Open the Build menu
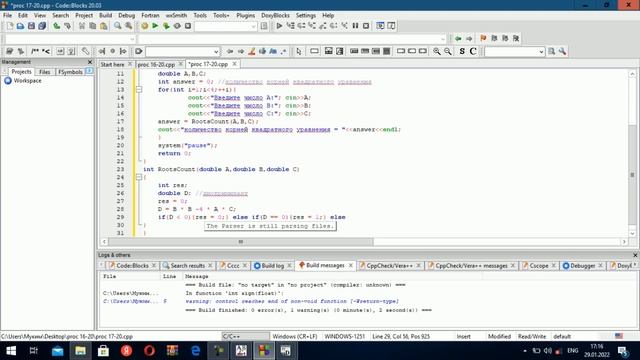 tap(105, 15)
